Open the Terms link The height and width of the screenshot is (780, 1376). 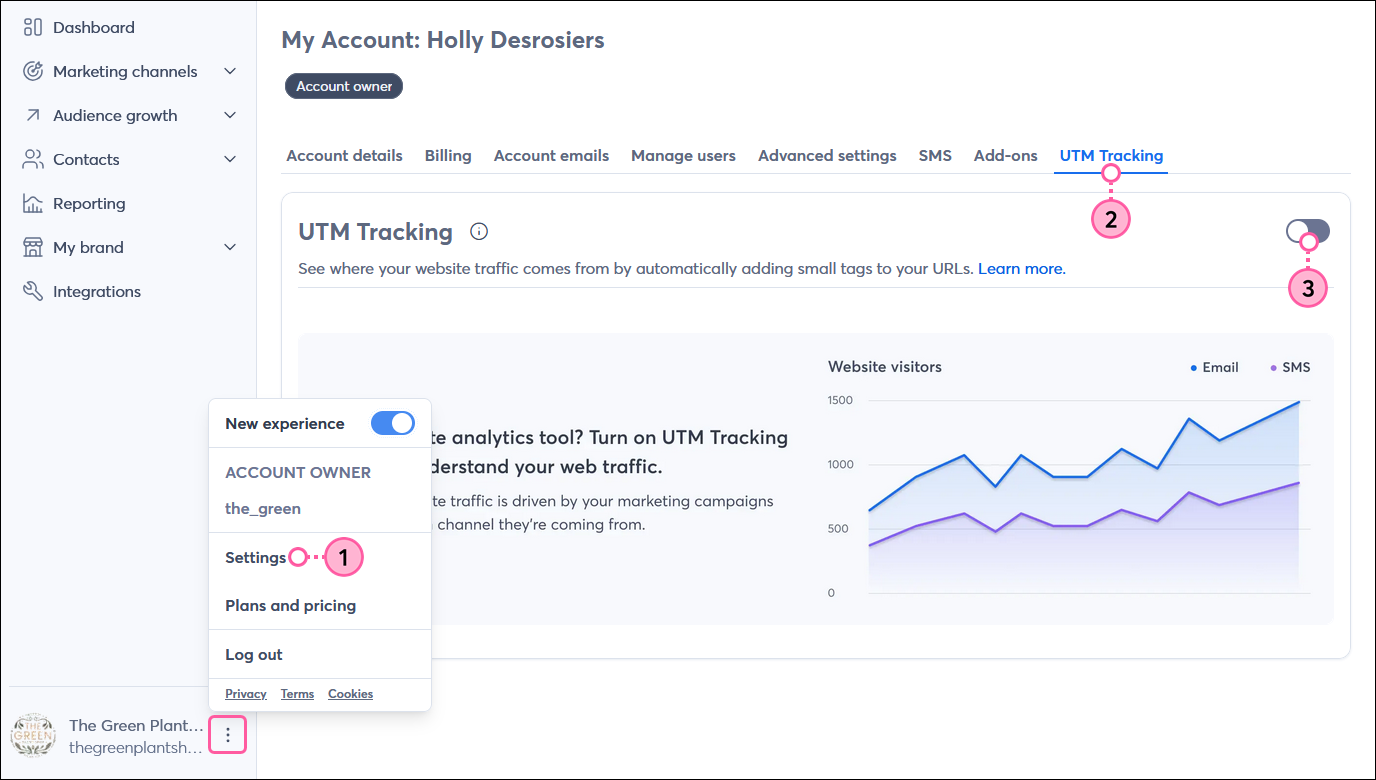click(x=297, y=694)
